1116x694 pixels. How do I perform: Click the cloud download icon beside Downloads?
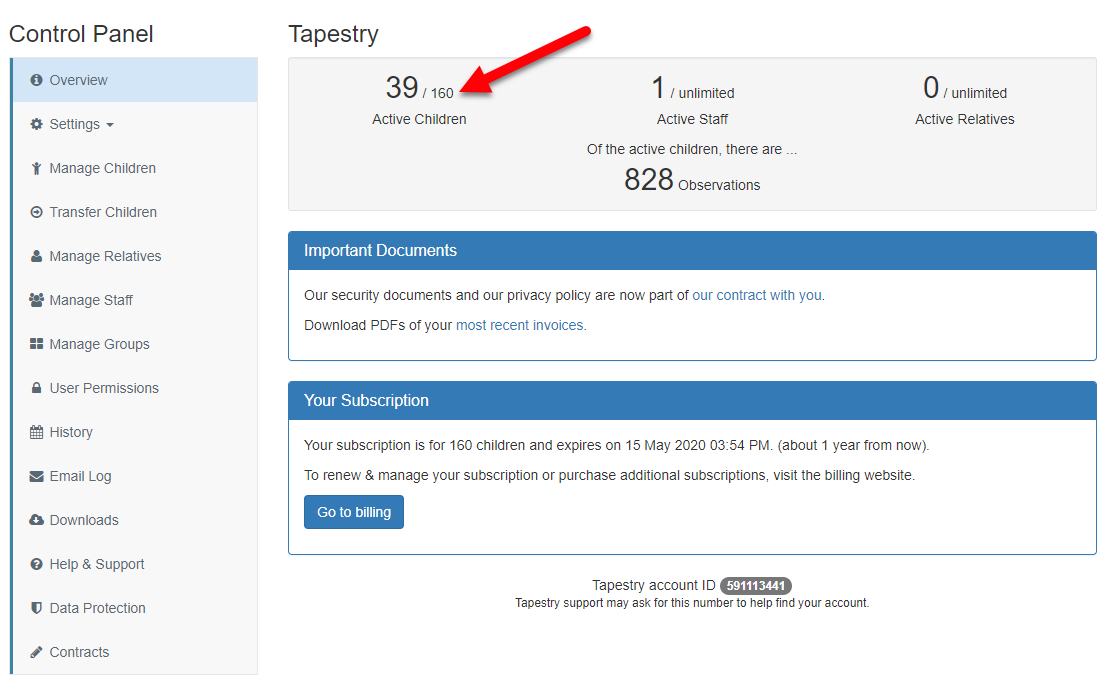(36, 520)
